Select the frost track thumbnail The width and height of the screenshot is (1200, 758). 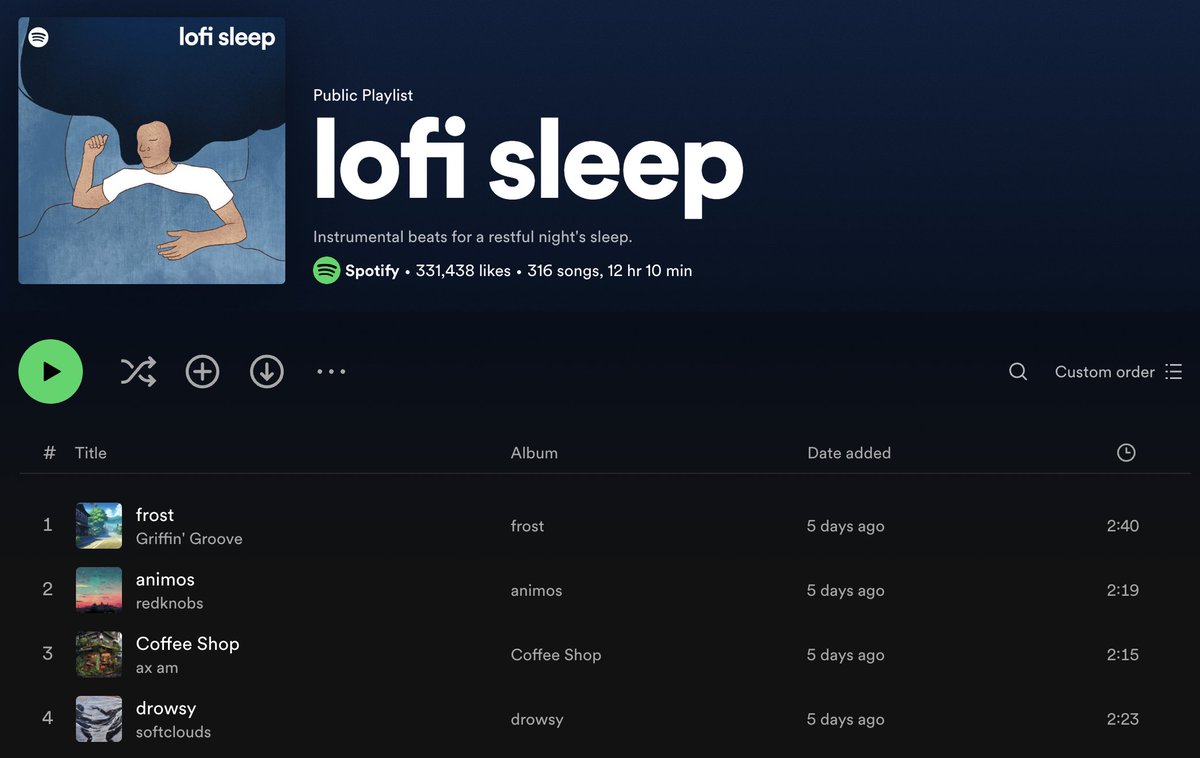click(99, 526)
